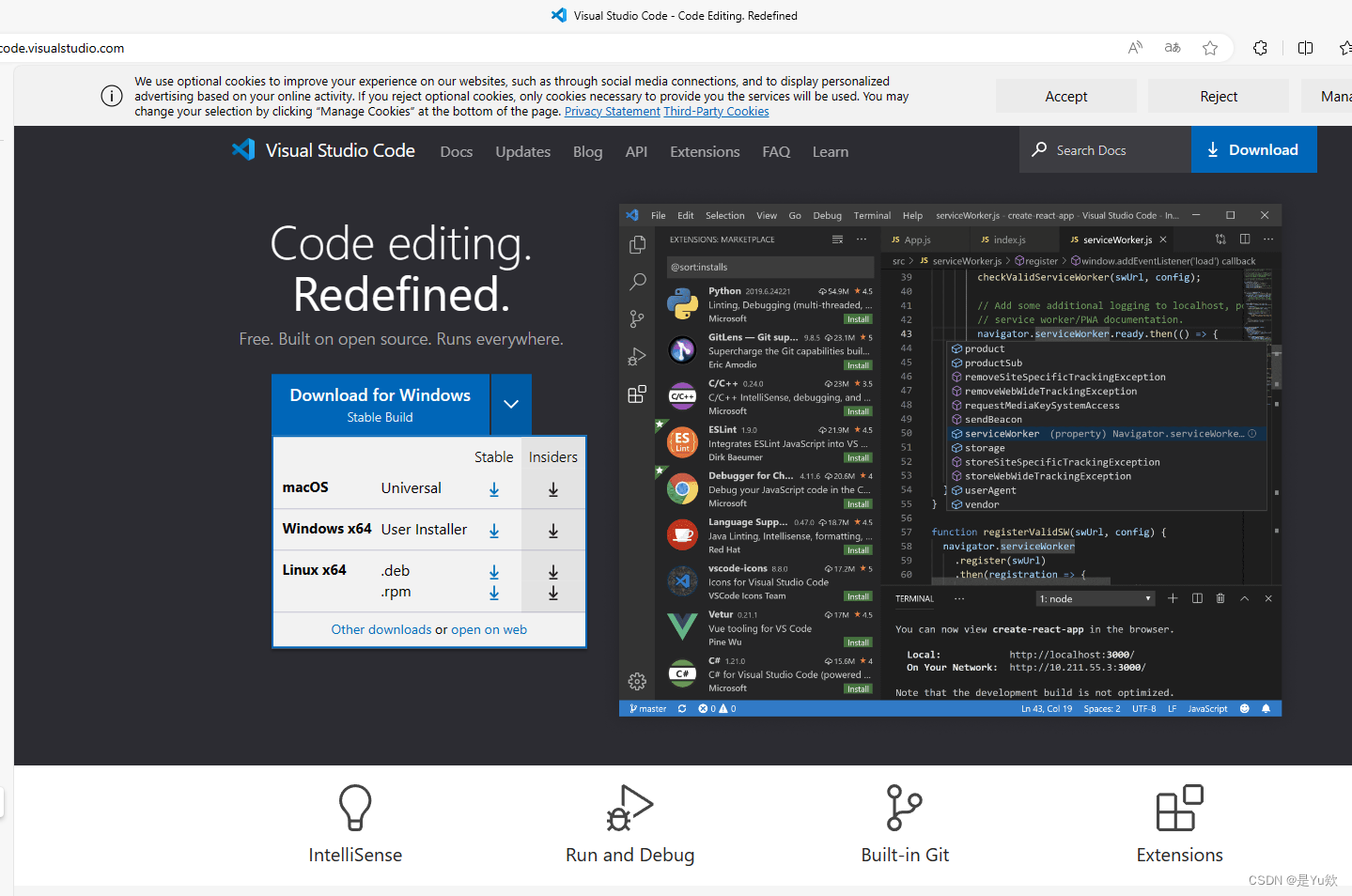
Task: Click the split terminal icon
Action: click(1197, 598)
